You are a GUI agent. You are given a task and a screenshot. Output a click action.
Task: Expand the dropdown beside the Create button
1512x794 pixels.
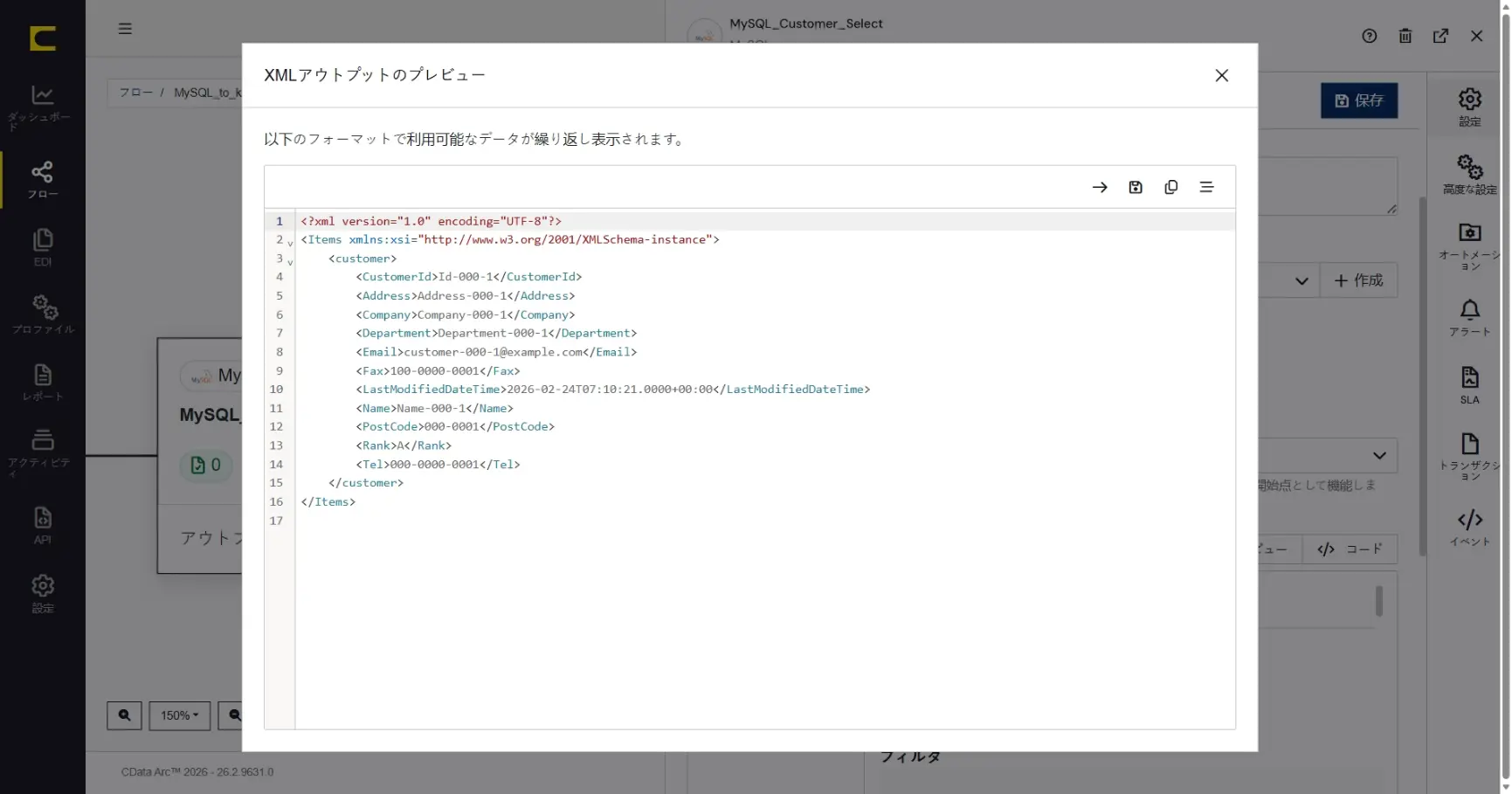(1301, 280)
